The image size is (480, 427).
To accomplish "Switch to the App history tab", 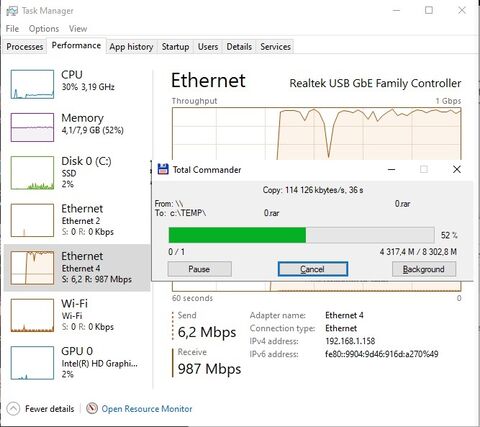I will tap(131, 46).
